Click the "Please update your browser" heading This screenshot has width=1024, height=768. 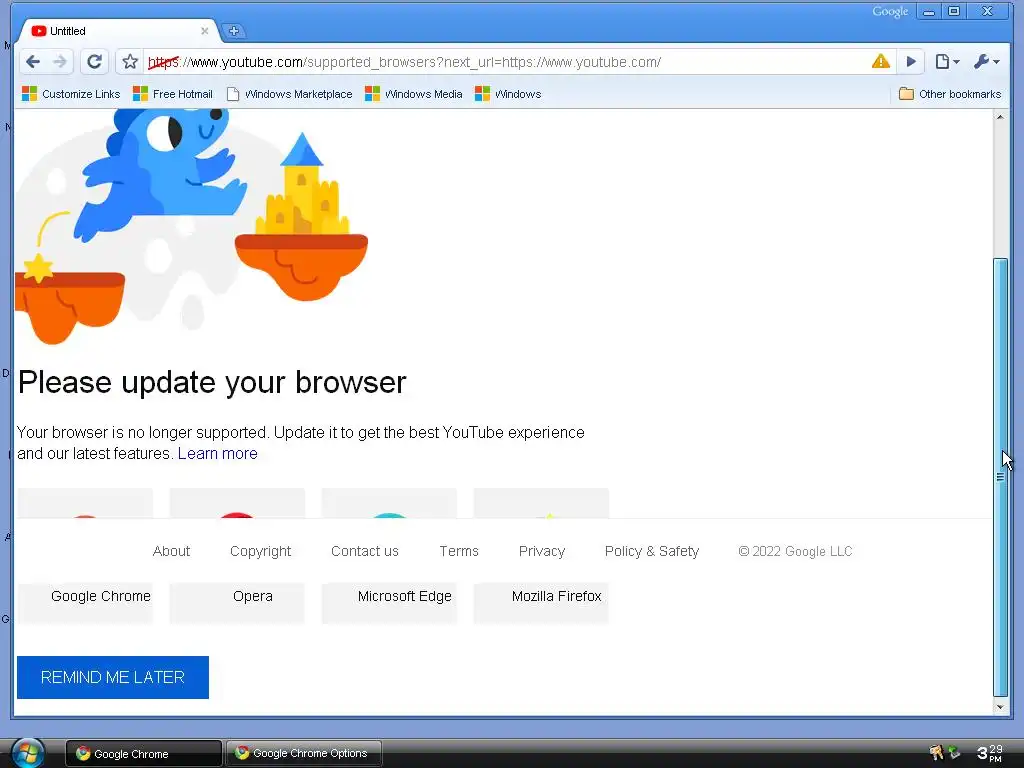(x=212, y=383)
